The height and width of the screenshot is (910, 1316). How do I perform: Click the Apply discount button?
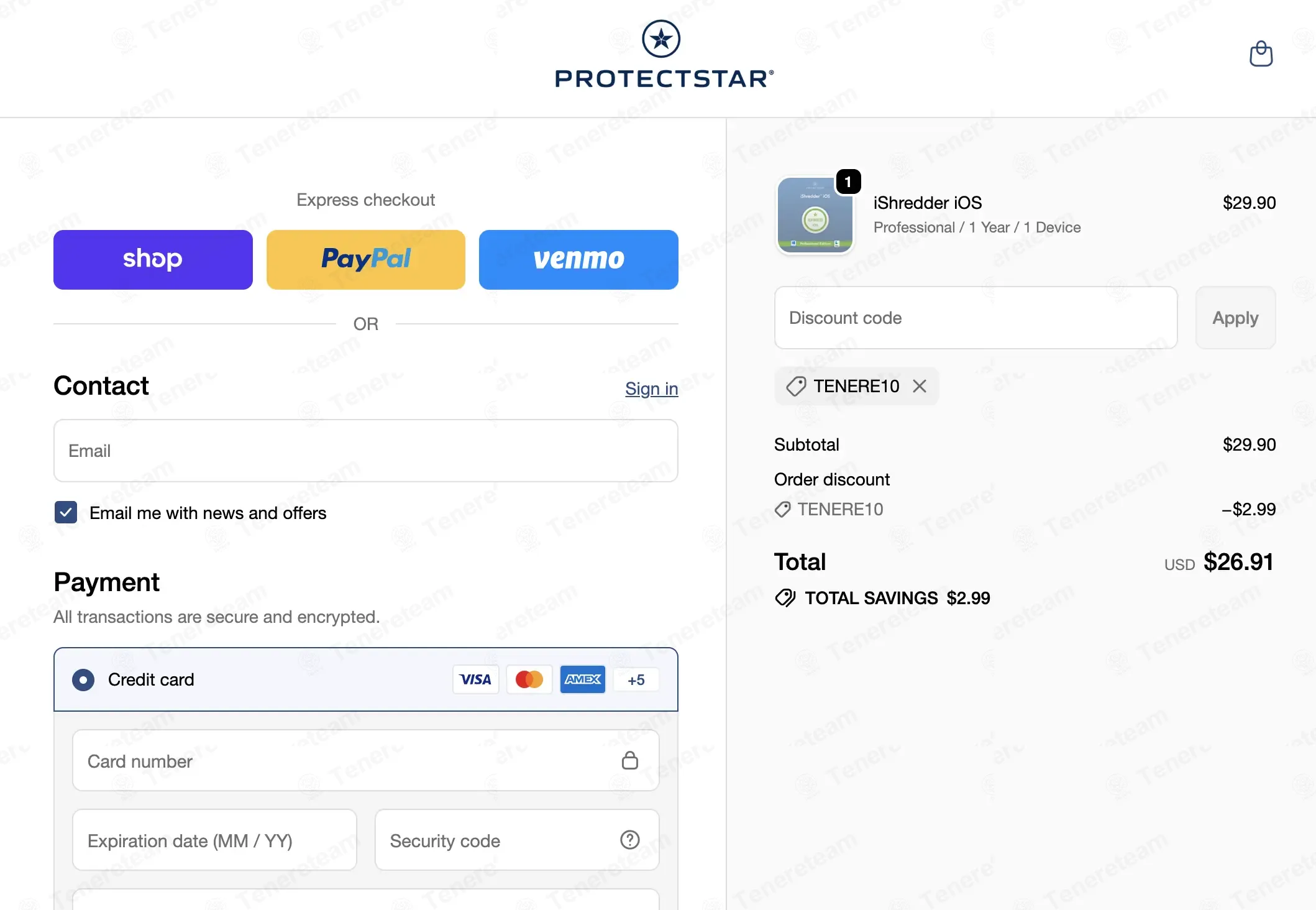coord(1235,318)
